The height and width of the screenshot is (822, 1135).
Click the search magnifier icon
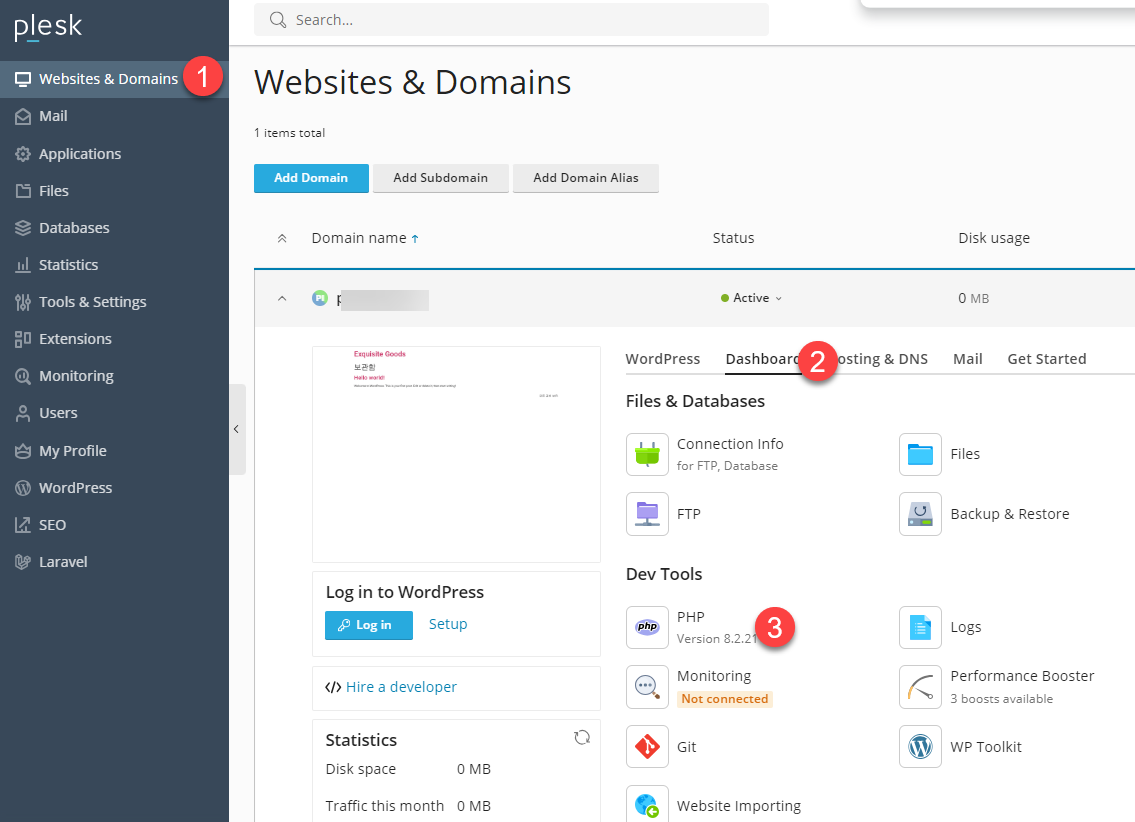pos(278,20)
